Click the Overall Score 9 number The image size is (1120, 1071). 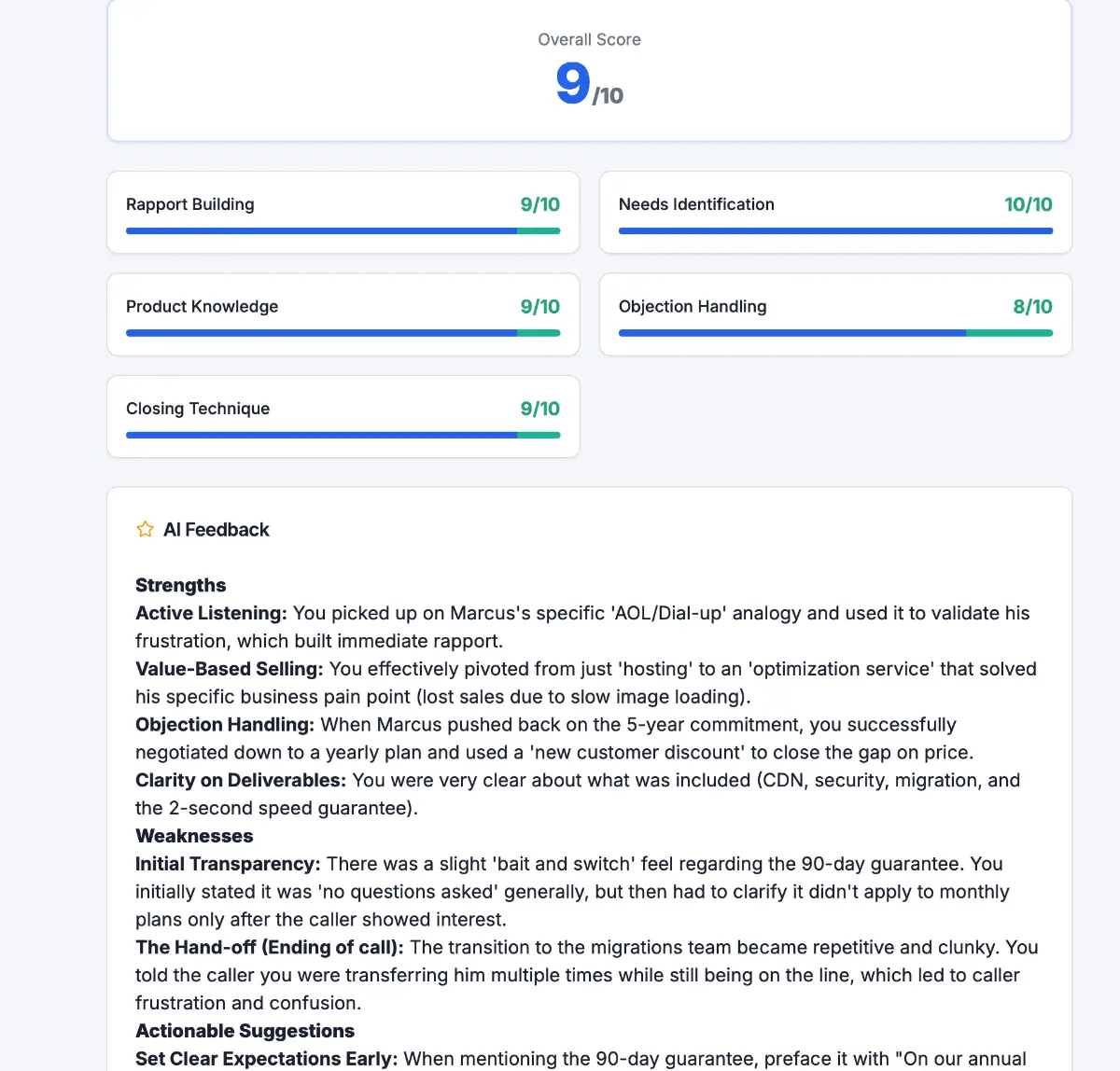[573, 83]
